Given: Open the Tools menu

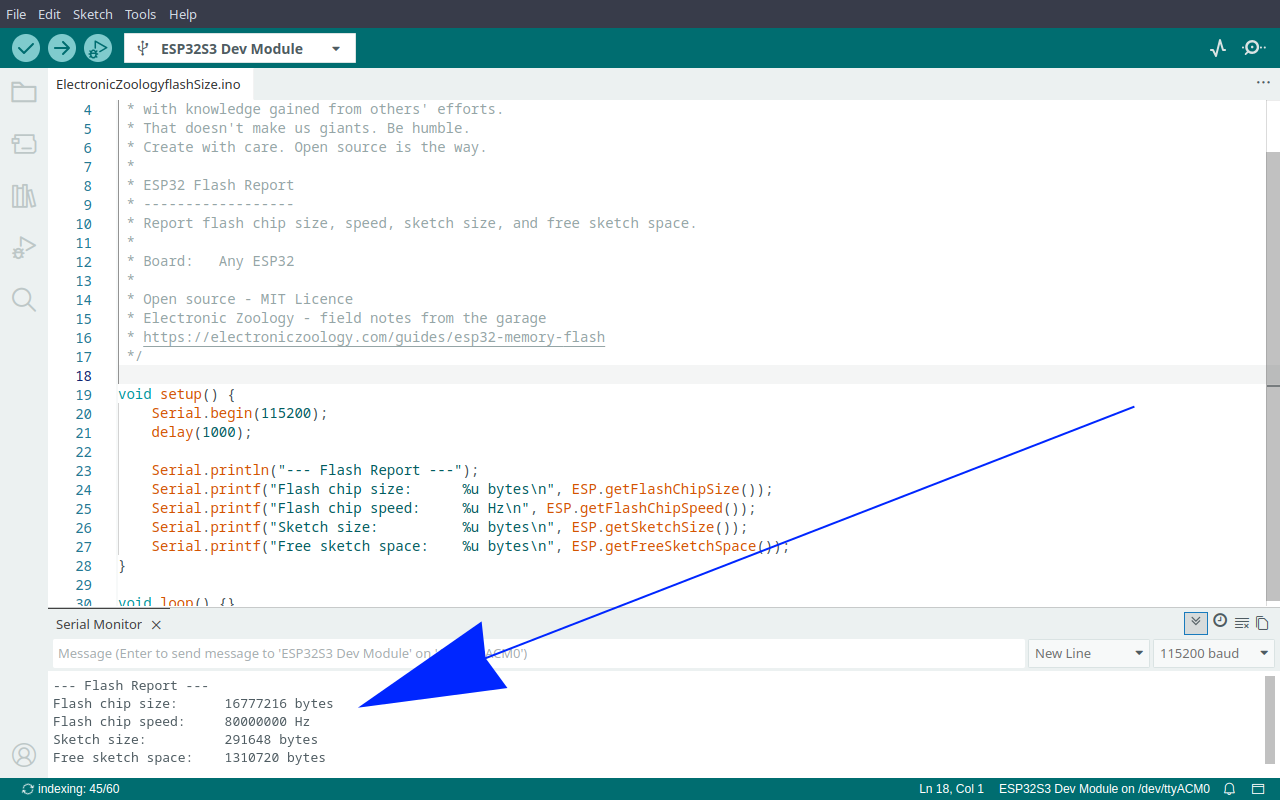Looking at the screenshot, I should [x=140, y=14].
